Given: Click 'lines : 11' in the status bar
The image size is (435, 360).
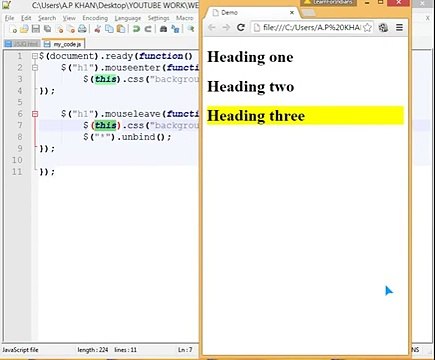Looking at the screenshot, I should [x=125, y=350].
